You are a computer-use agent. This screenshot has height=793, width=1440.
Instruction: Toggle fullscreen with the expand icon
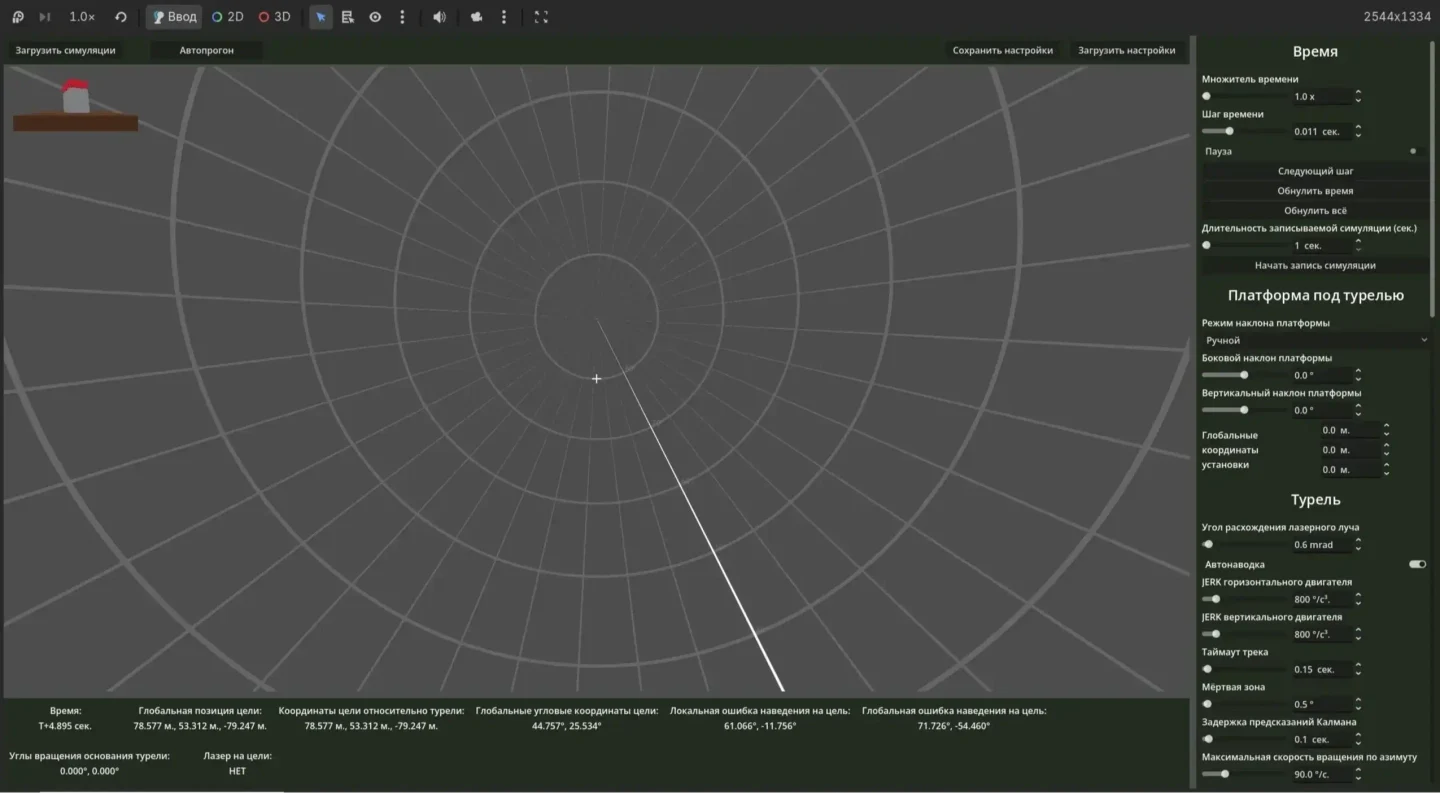click(541, 17)
